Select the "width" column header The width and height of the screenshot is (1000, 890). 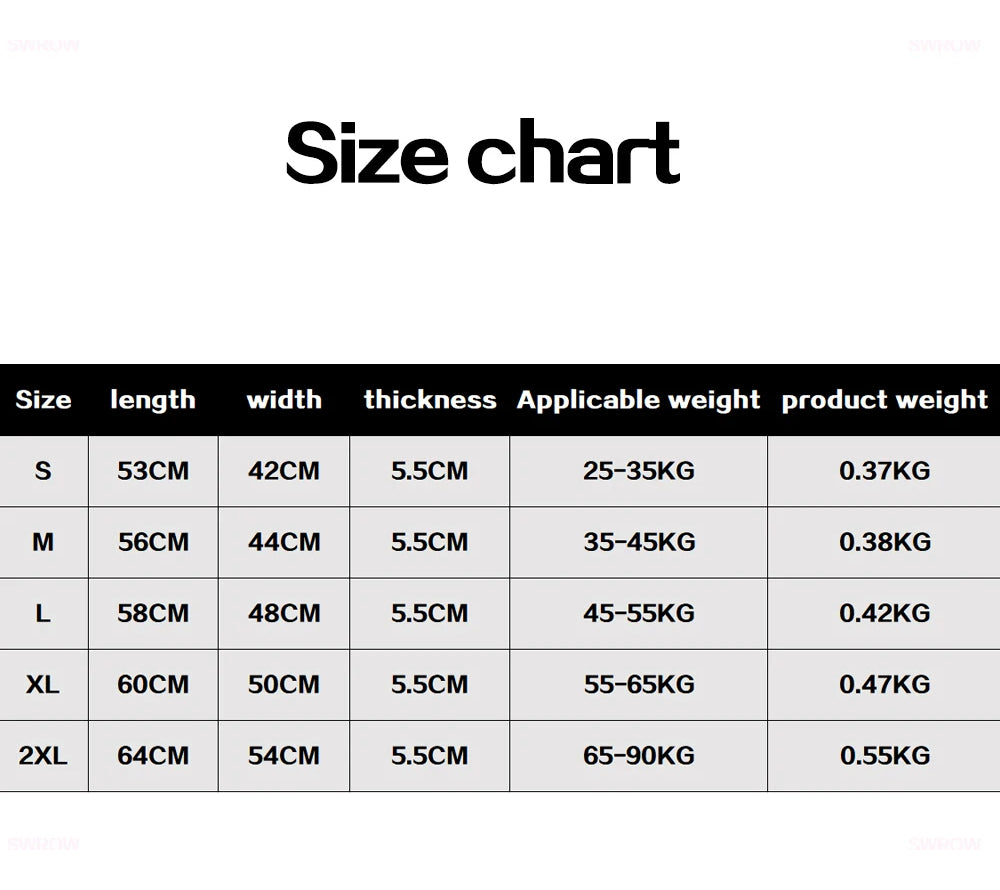pos(284,400)
